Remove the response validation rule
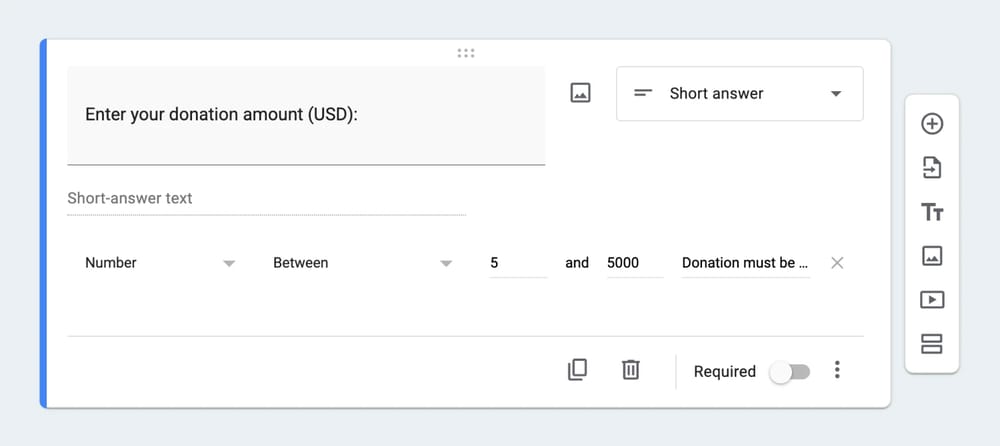Image resolution: width=1000 pixels, height=446 pixels. point(838,263)
